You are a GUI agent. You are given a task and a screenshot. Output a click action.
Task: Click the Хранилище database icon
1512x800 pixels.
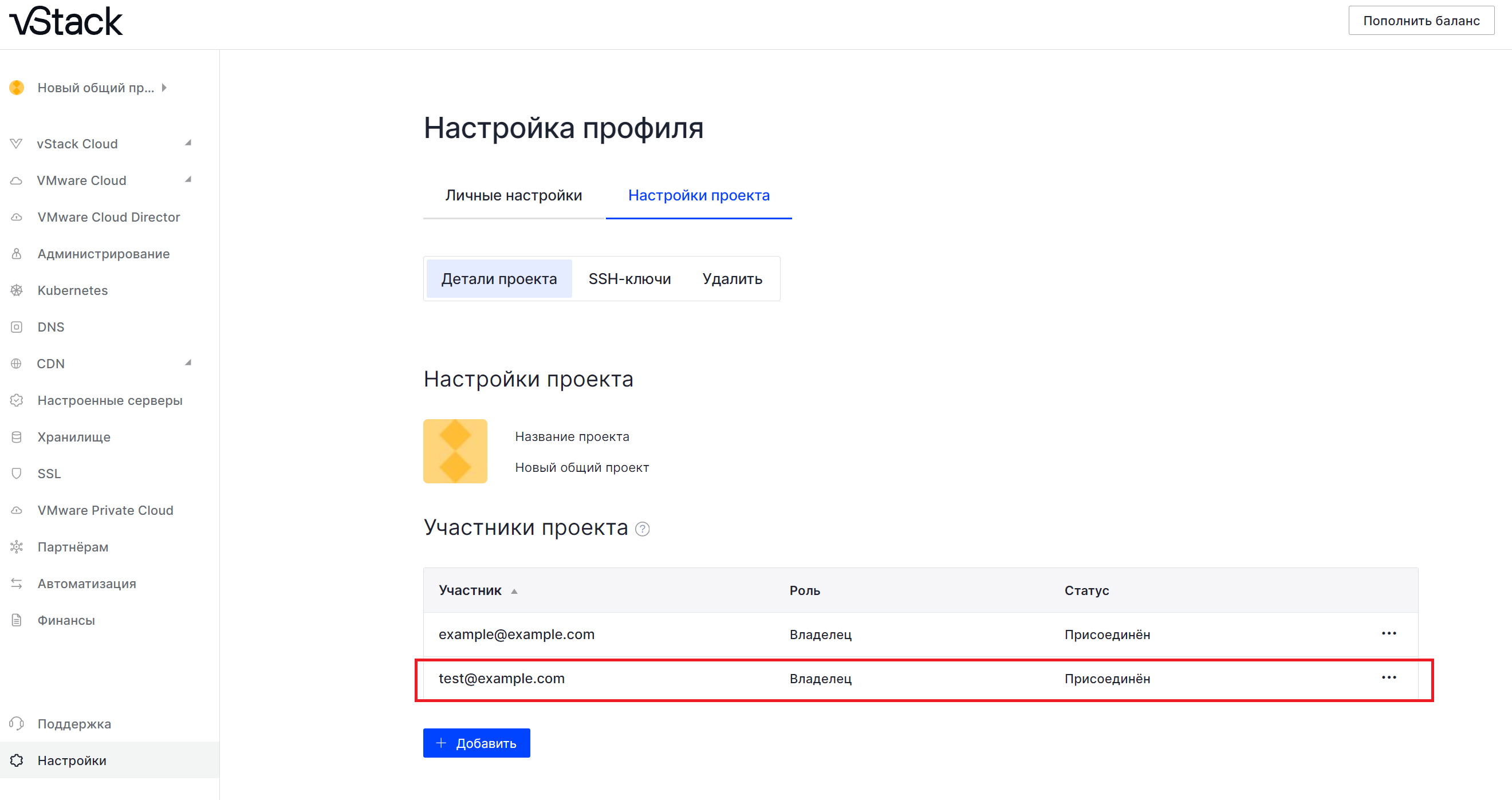tap(17, 437)
